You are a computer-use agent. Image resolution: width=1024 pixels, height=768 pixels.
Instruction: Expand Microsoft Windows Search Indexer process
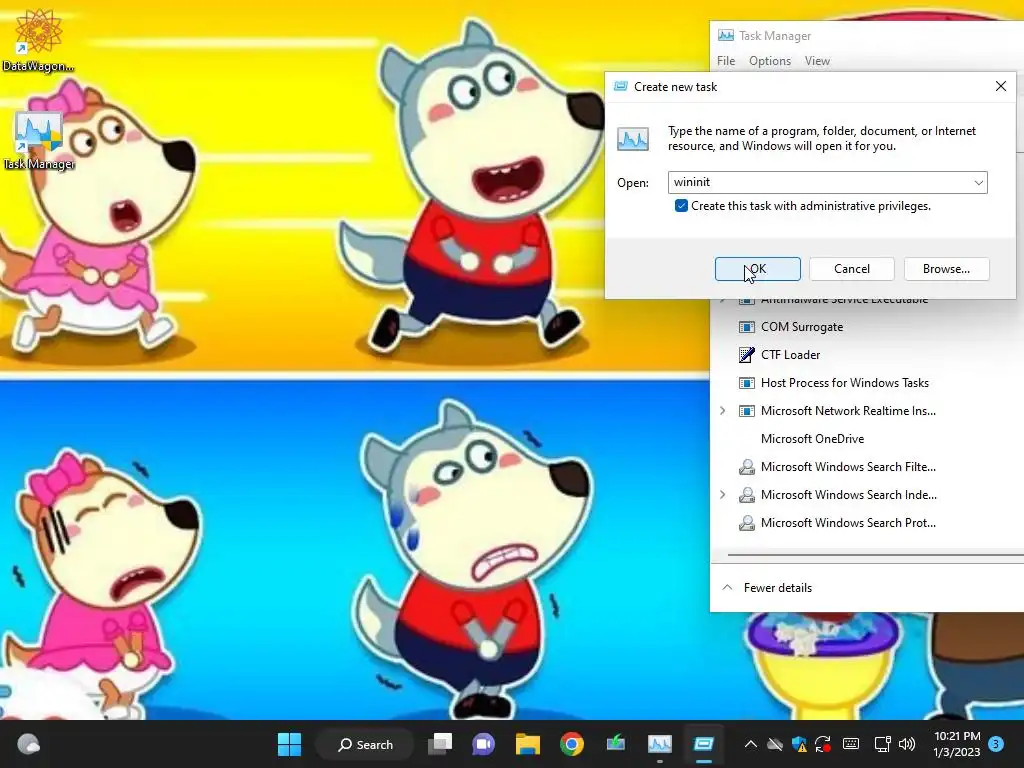pos(722,495)
